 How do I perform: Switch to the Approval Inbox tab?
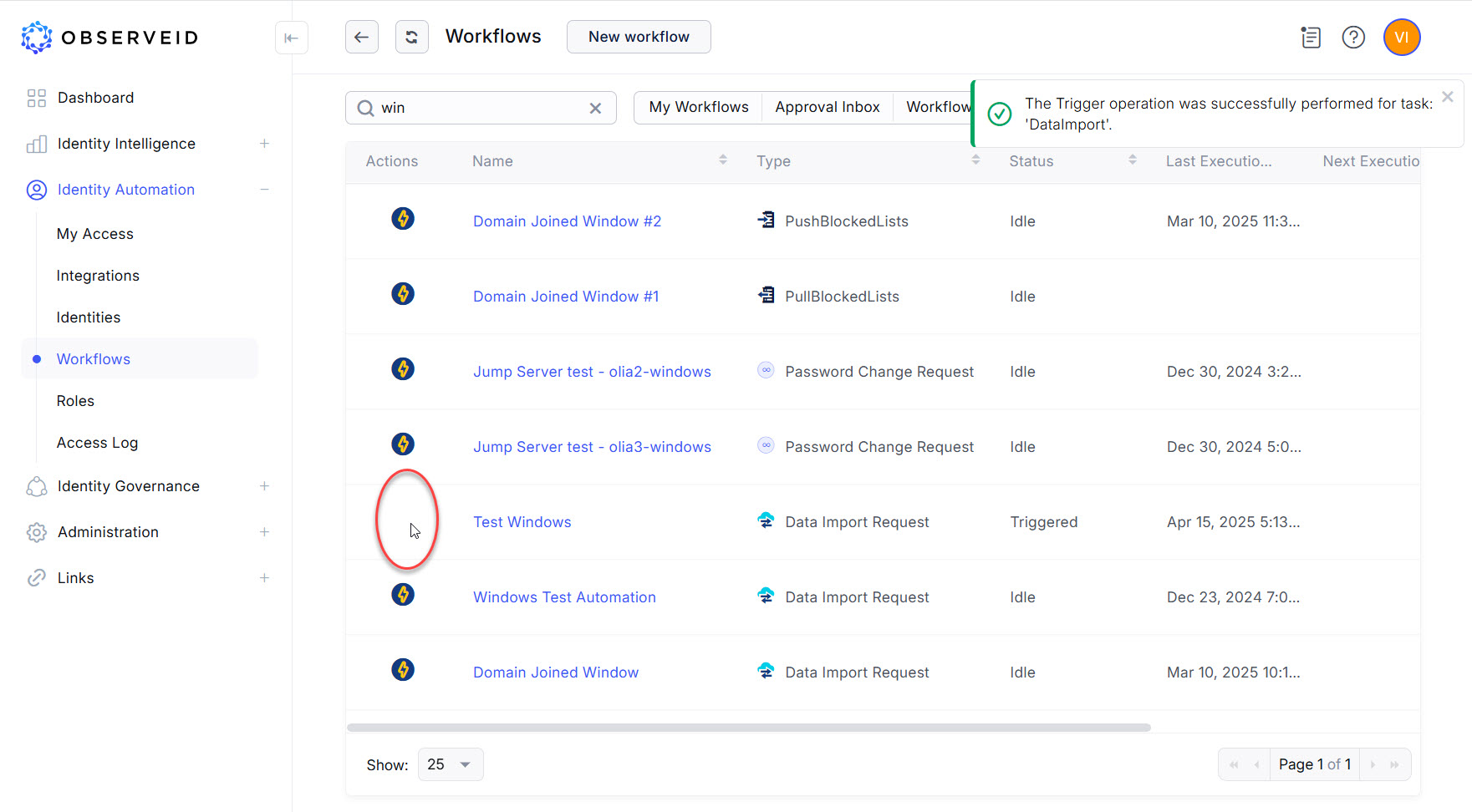(x=828, y=107)
